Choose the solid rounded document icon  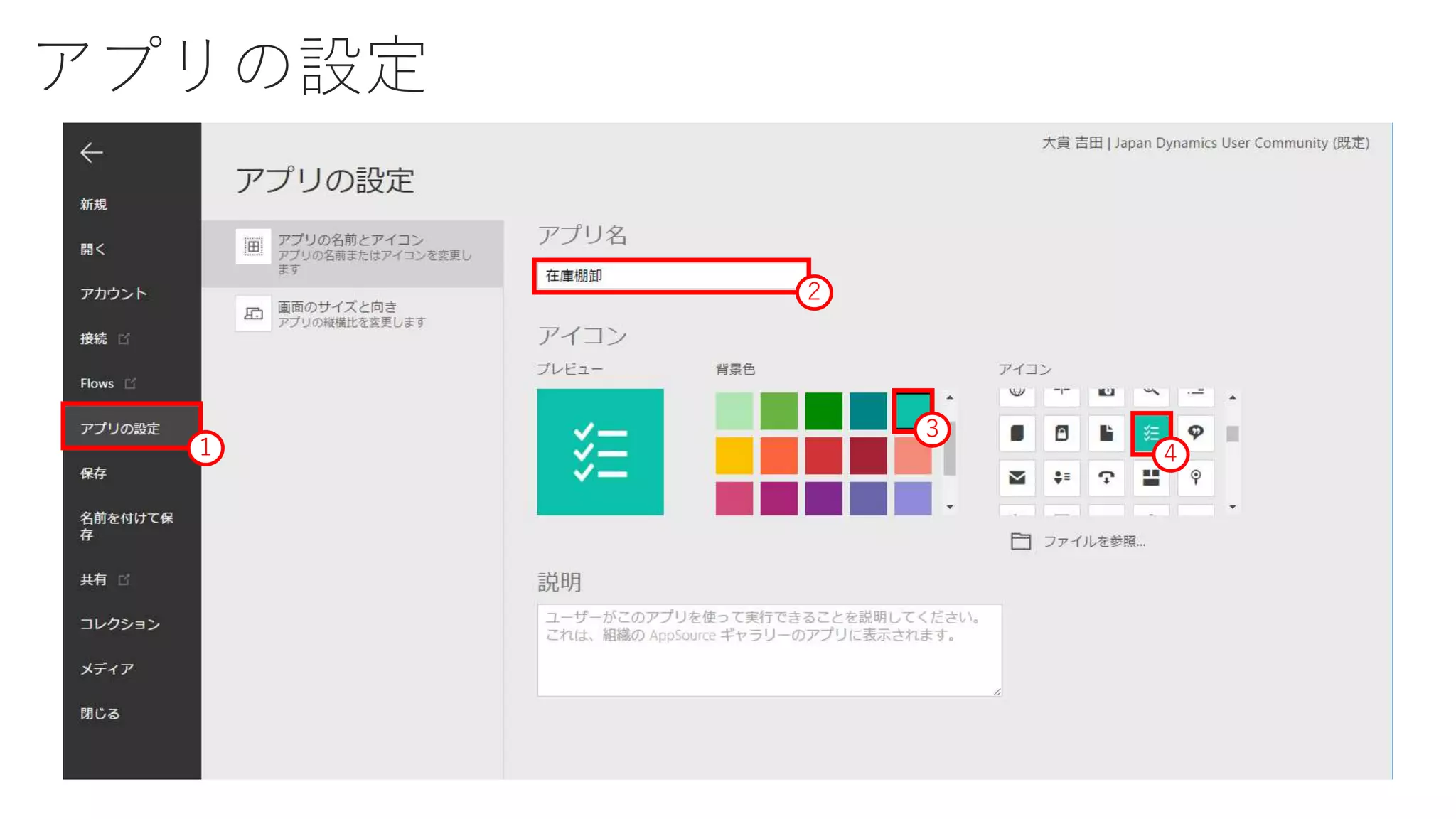[x=1017, y=433]
